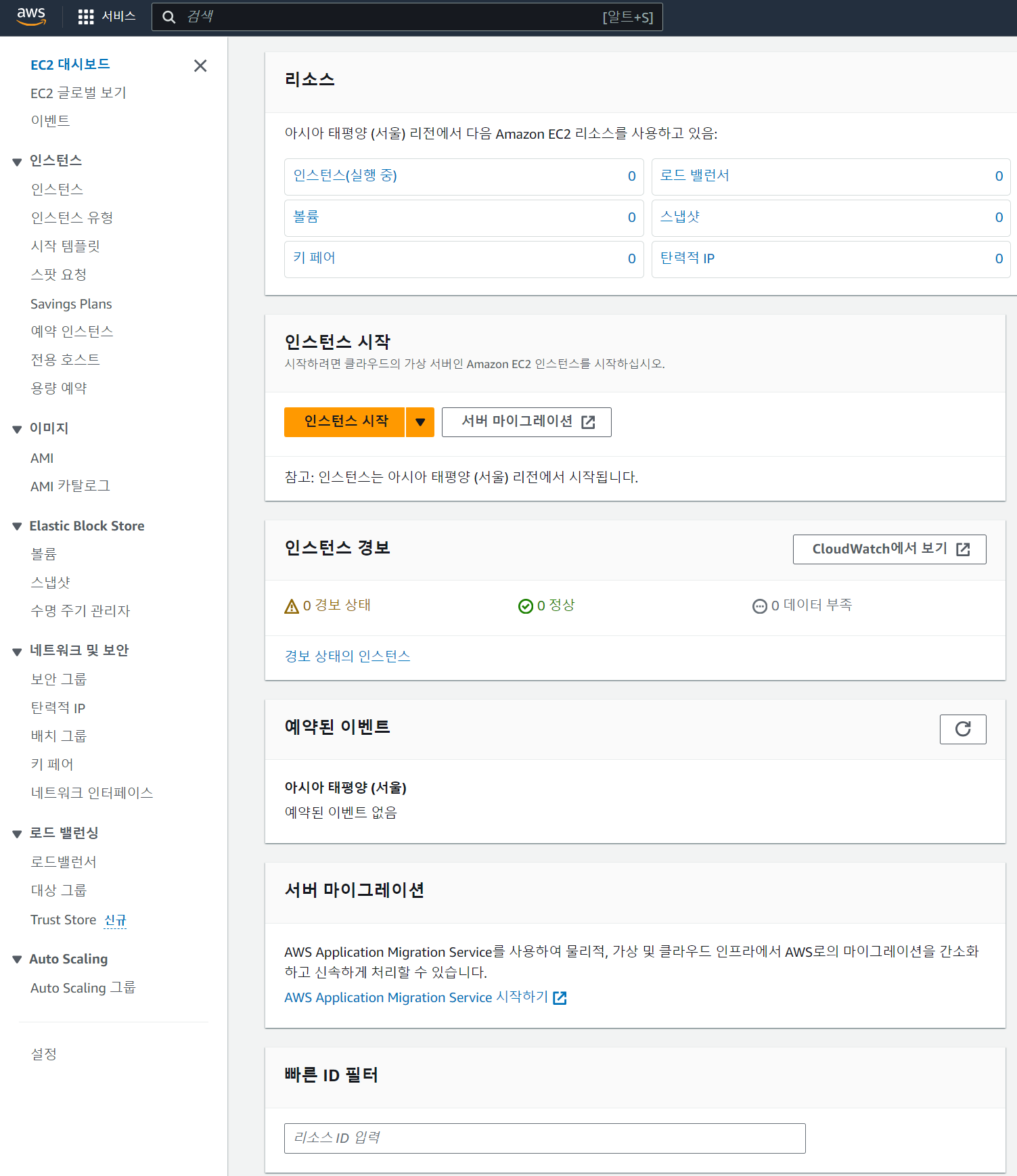
Task: Click the 데이터 부족 ellipsis status icon
Action: (x=760, y=606)
